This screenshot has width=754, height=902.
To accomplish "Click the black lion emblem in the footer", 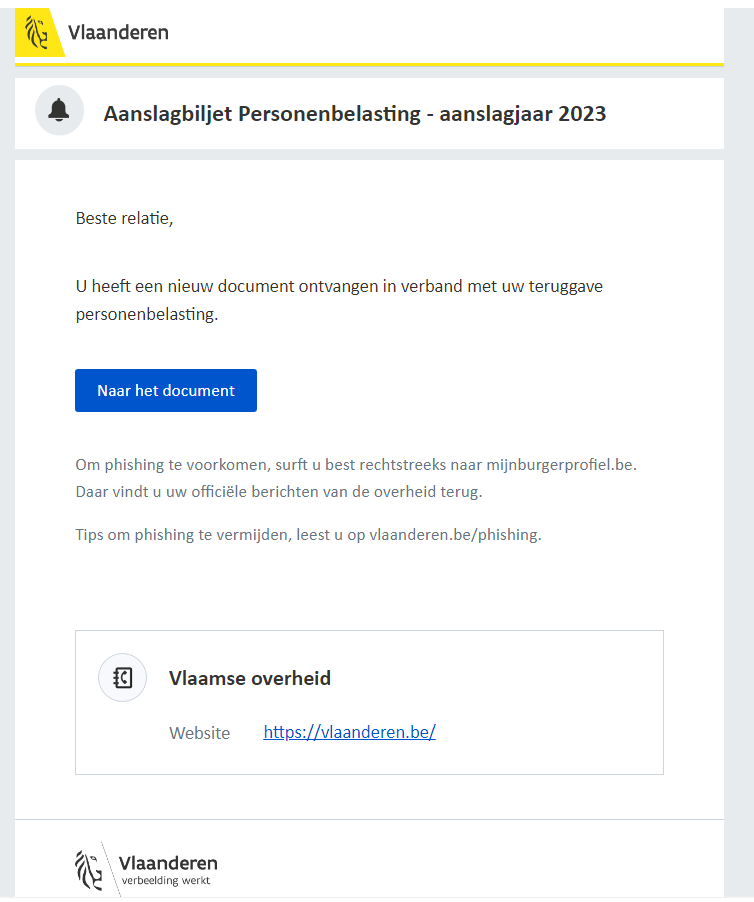I will click(x=89, y=870).
